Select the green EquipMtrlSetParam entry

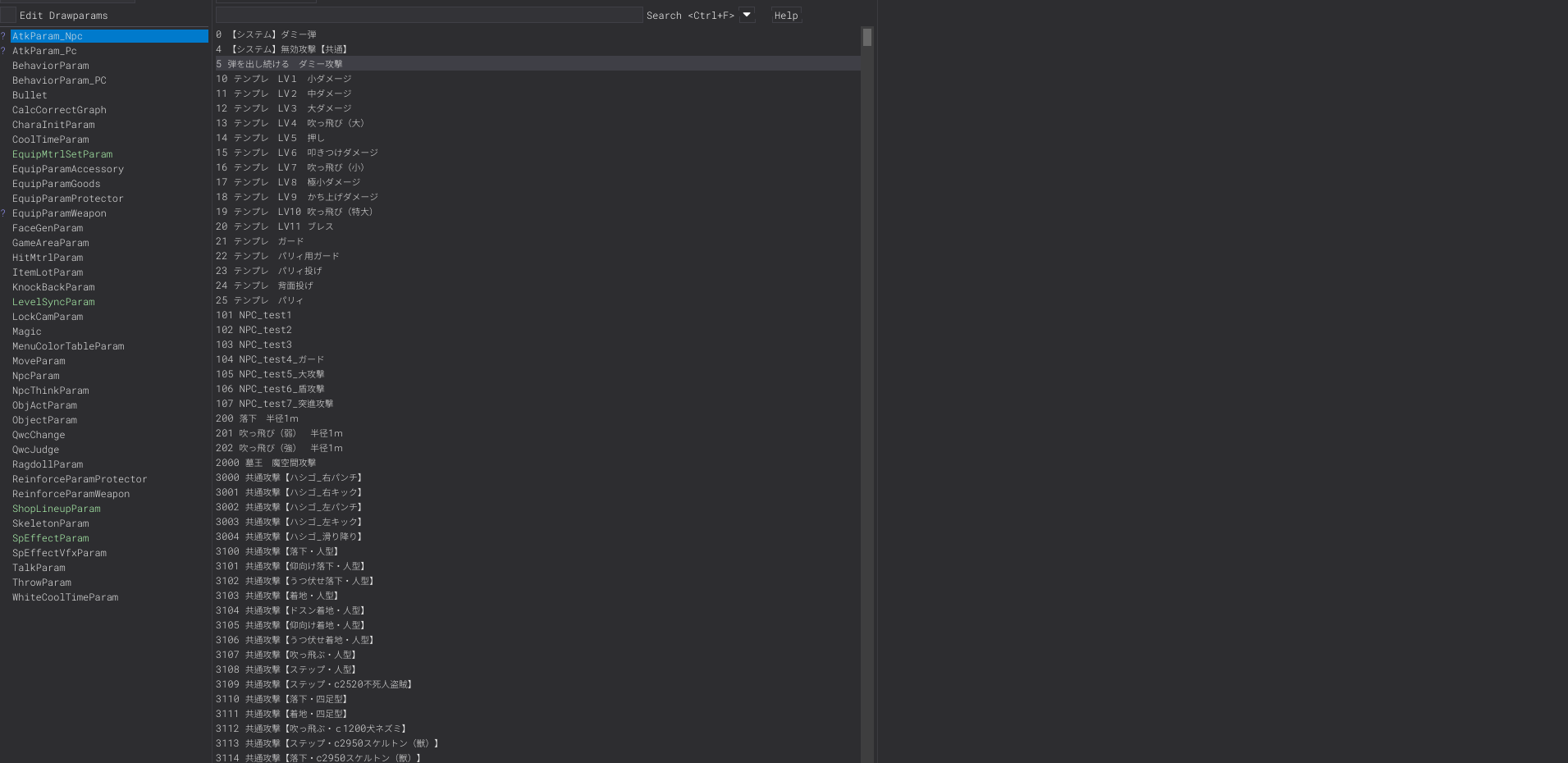coord(62,153)
